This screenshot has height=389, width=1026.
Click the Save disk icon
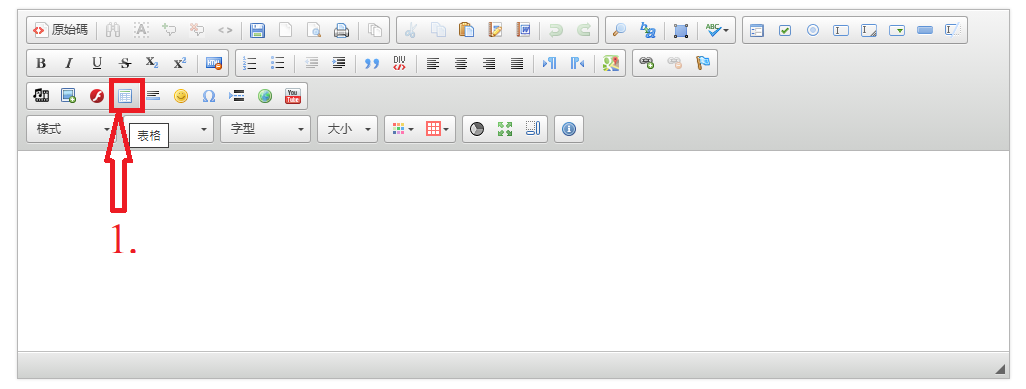pos(258,30)
